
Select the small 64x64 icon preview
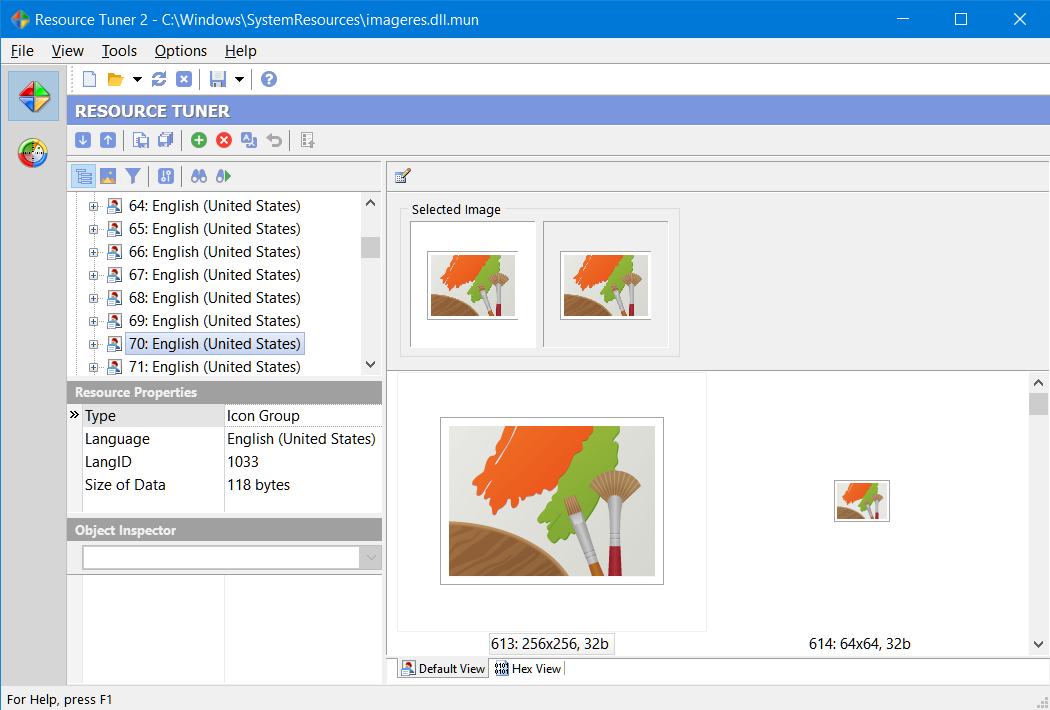(862, 501)
